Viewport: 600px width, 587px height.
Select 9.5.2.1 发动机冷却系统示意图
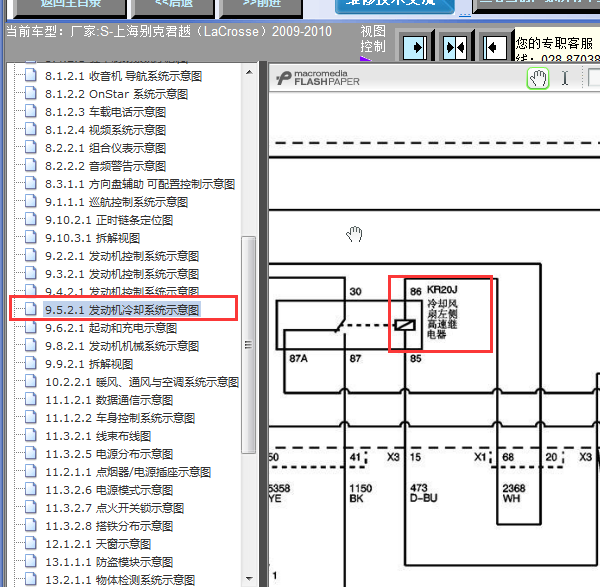pos(122,310)
